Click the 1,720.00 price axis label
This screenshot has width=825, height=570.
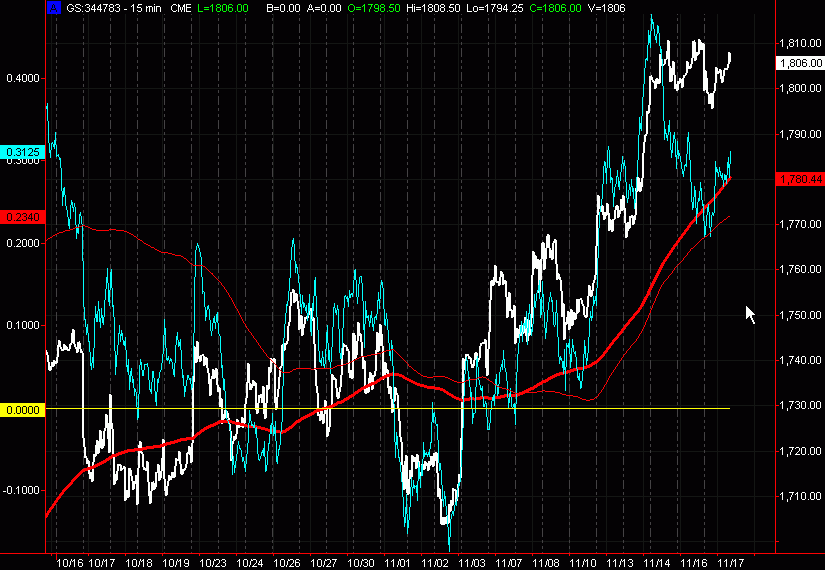point(800,451)
